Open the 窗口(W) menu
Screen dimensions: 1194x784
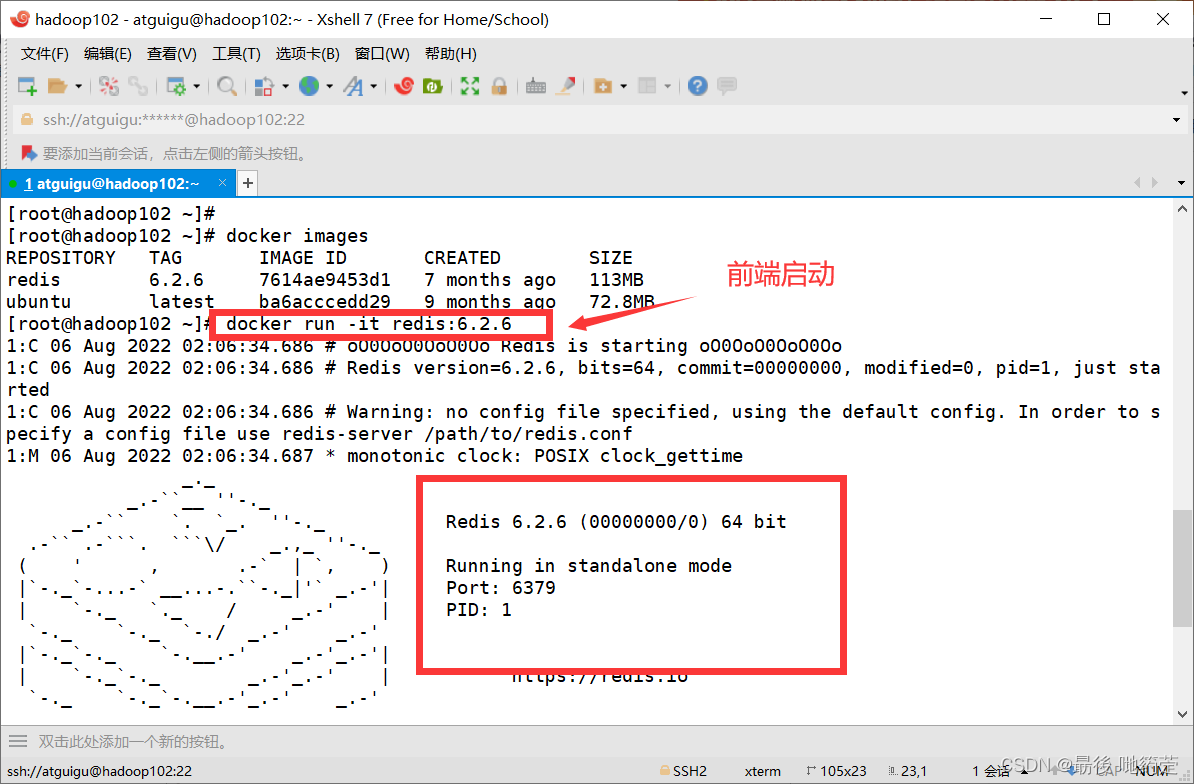click(x=382, y=54)
